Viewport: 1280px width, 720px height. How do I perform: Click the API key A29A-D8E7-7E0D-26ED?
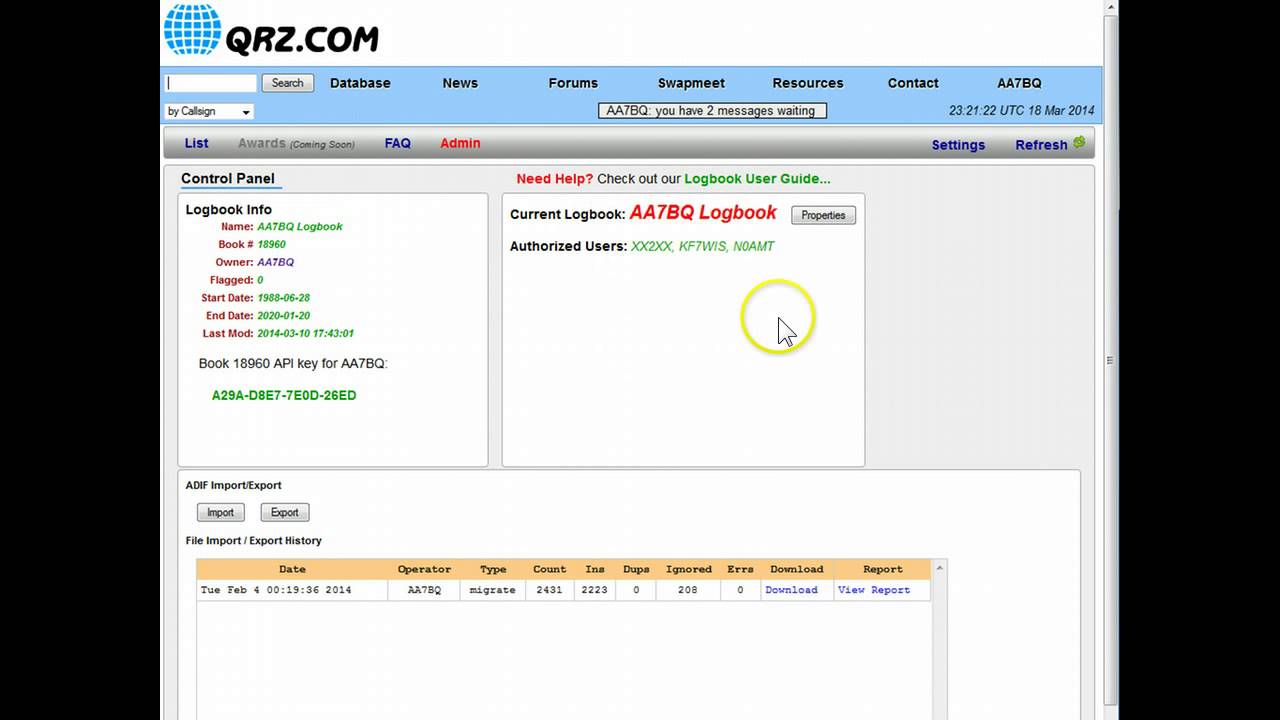284,395
